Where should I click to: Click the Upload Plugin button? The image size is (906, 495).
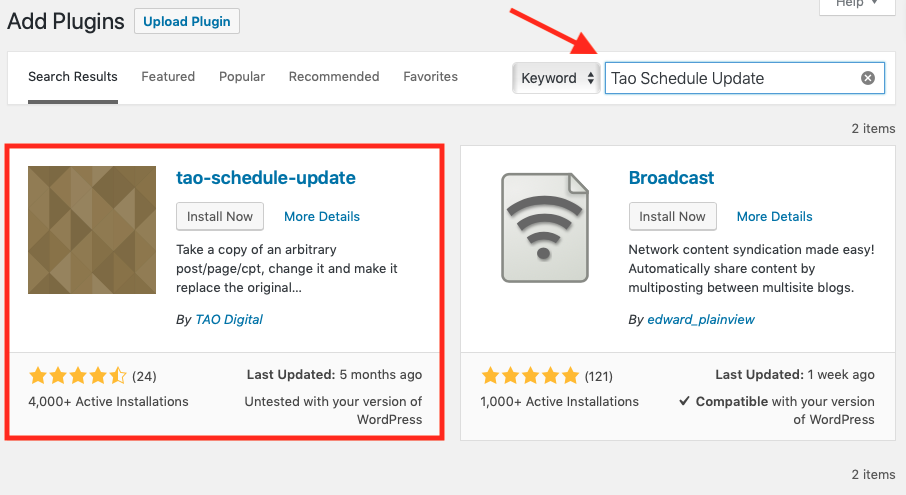tap(186, 21)
